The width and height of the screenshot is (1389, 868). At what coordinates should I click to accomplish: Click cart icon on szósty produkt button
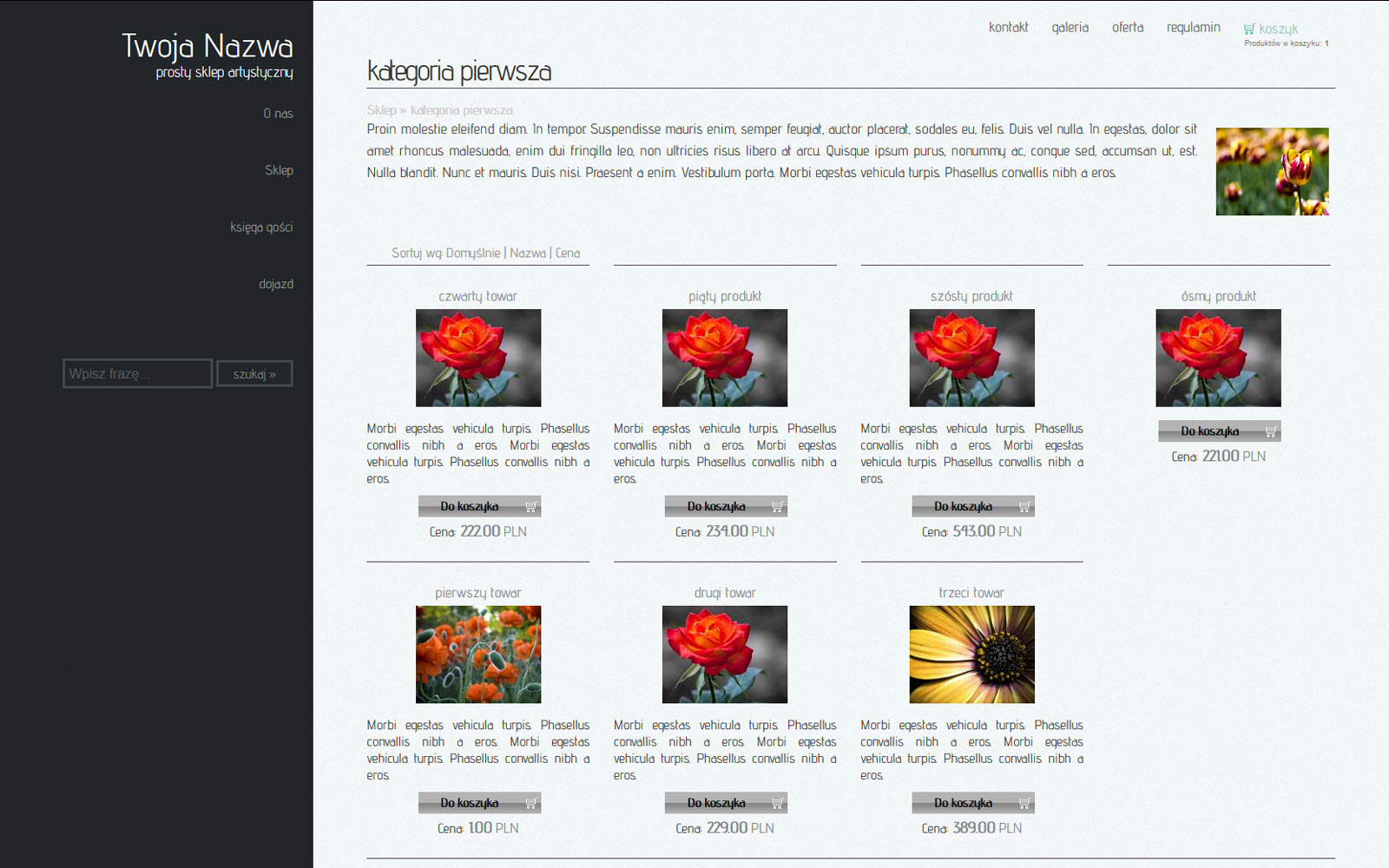(x=1024, y=507)
